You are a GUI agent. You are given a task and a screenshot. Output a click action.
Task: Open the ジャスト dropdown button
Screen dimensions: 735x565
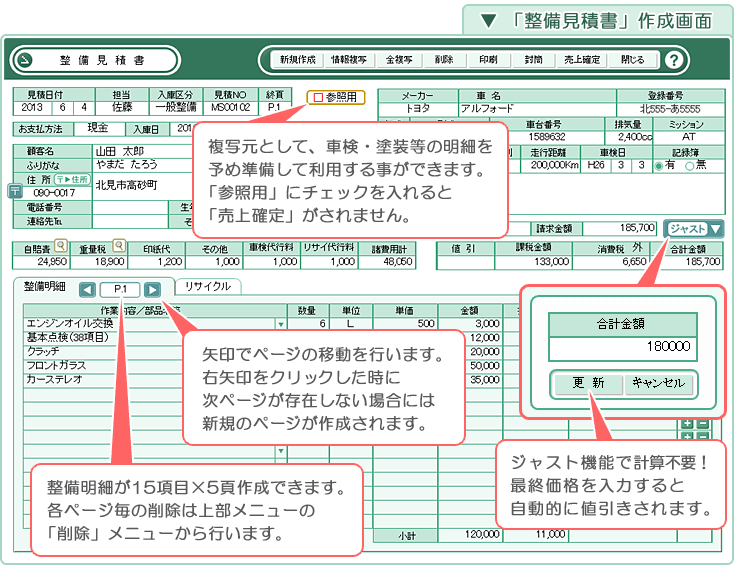(694, 229)
